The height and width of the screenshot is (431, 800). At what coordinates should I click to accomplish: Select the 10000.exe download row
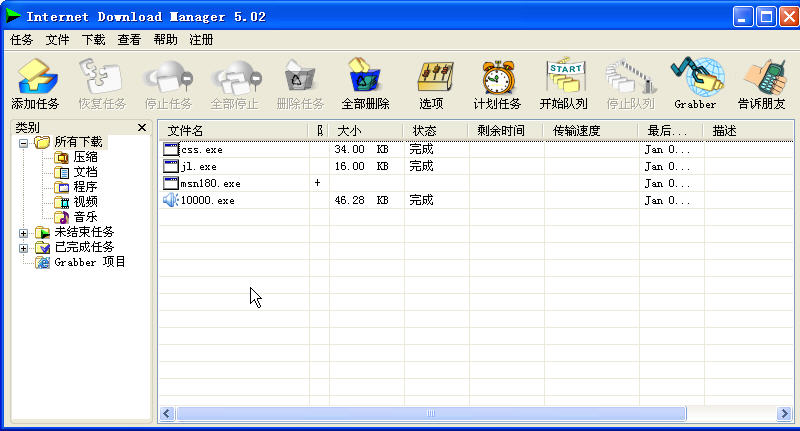(477, 200)
